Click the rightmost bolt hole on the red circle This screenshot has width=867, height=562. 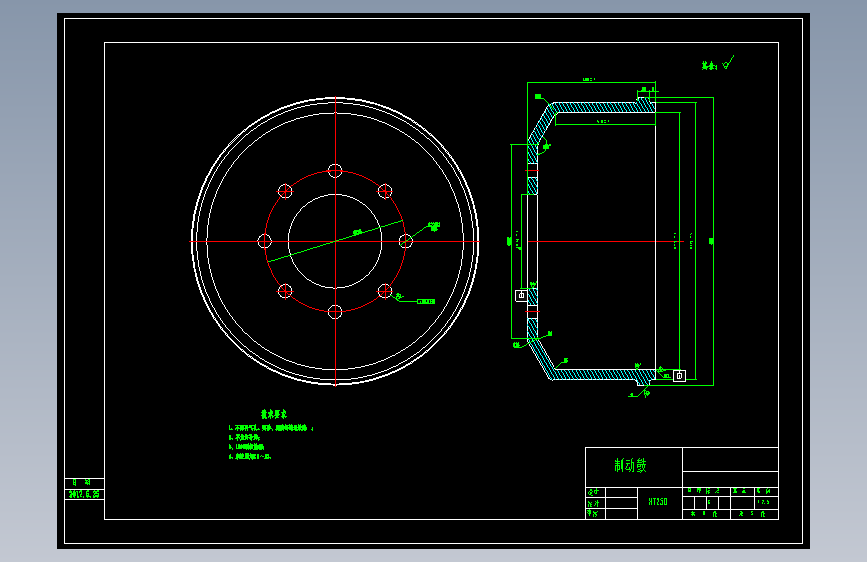point(406,241)
